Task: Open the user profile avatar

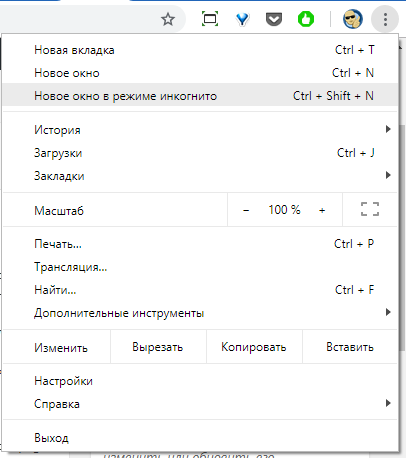Action: click(353, 19)
